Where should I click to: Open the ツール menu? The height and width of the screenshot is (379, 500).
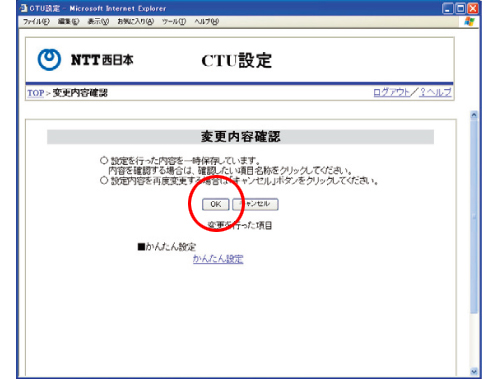[x=174, y=22]
